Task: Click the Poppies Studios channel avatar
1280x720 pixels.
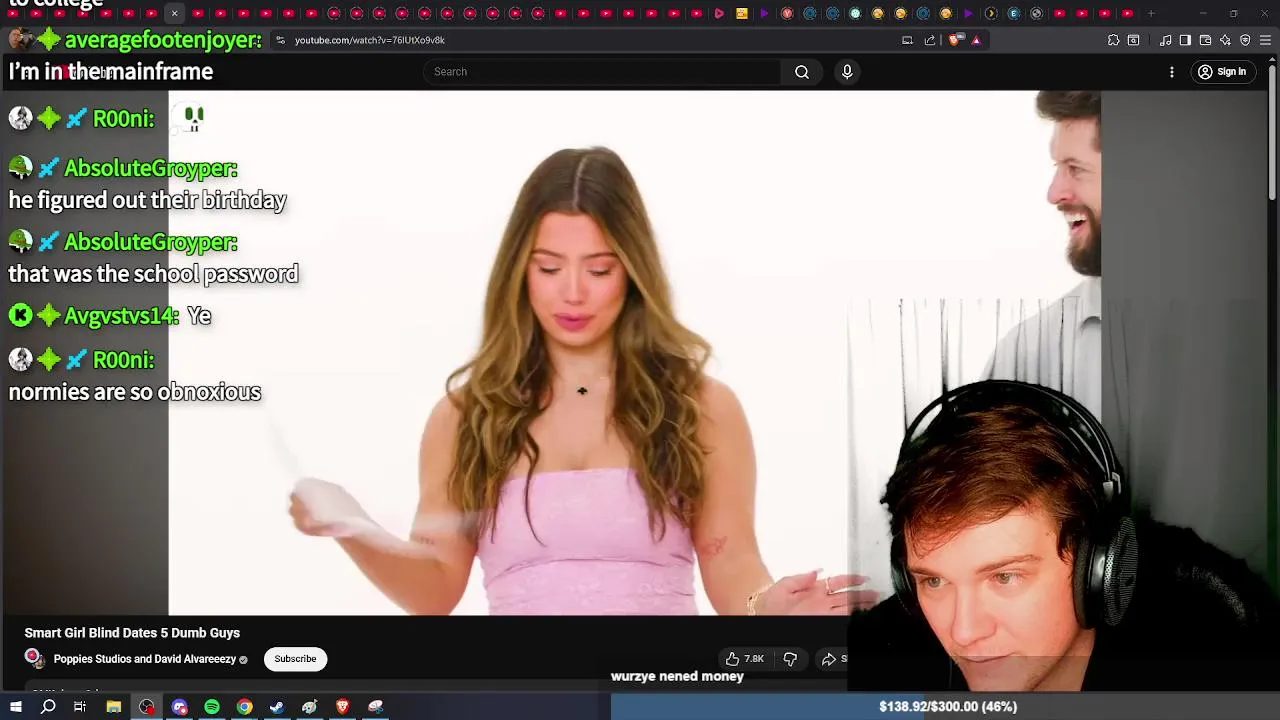Action: [34, 658]
